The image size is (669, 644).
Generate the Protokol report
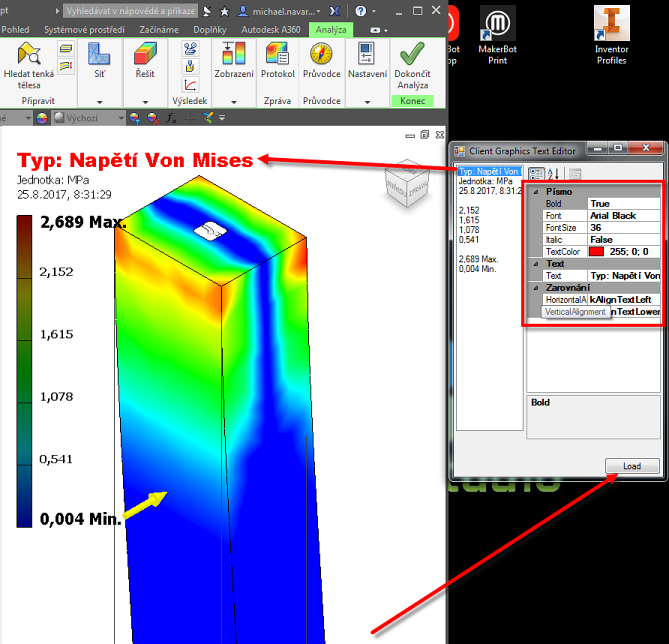(277, 61)
